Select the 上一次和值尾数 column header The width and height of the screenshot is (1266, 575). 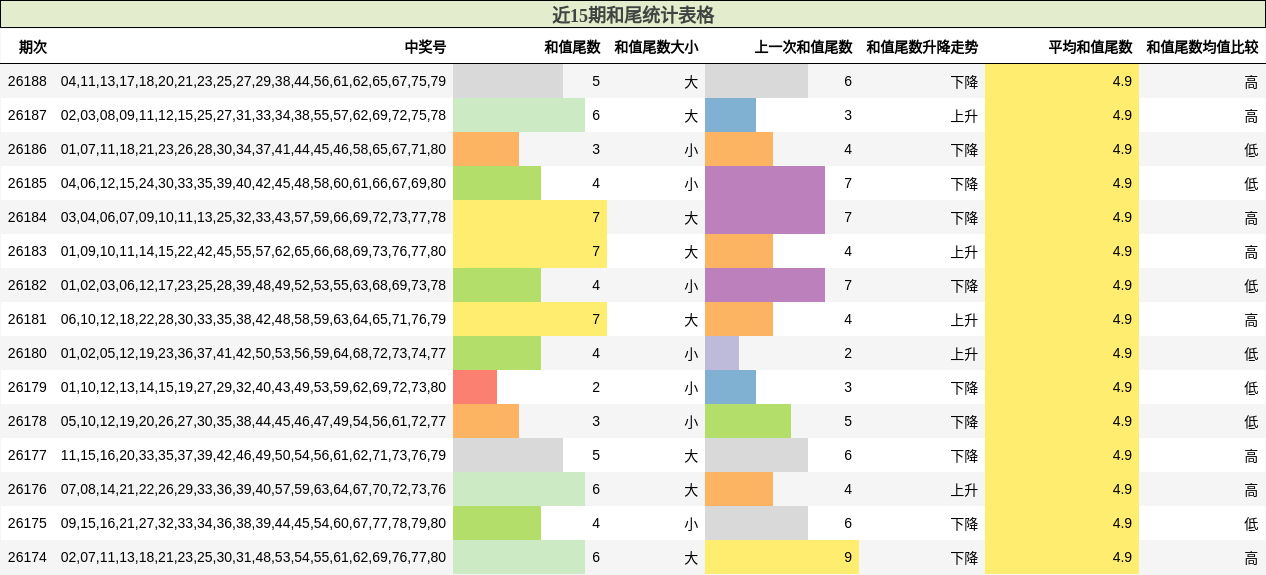click(x=803, y=47)
